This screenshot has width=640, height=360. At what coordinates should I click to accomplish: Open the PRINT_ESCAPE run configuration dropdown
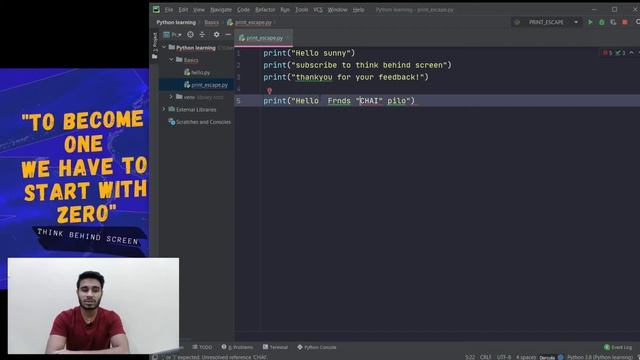pos(547,22)
